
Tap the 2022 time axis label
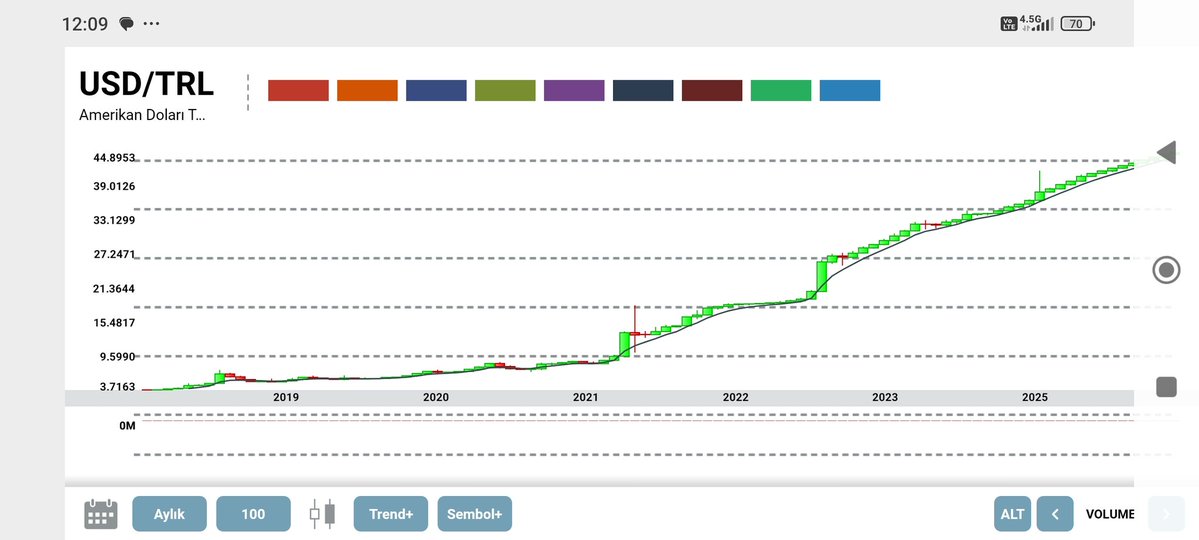pyautogui.click(x=736, y=398)
